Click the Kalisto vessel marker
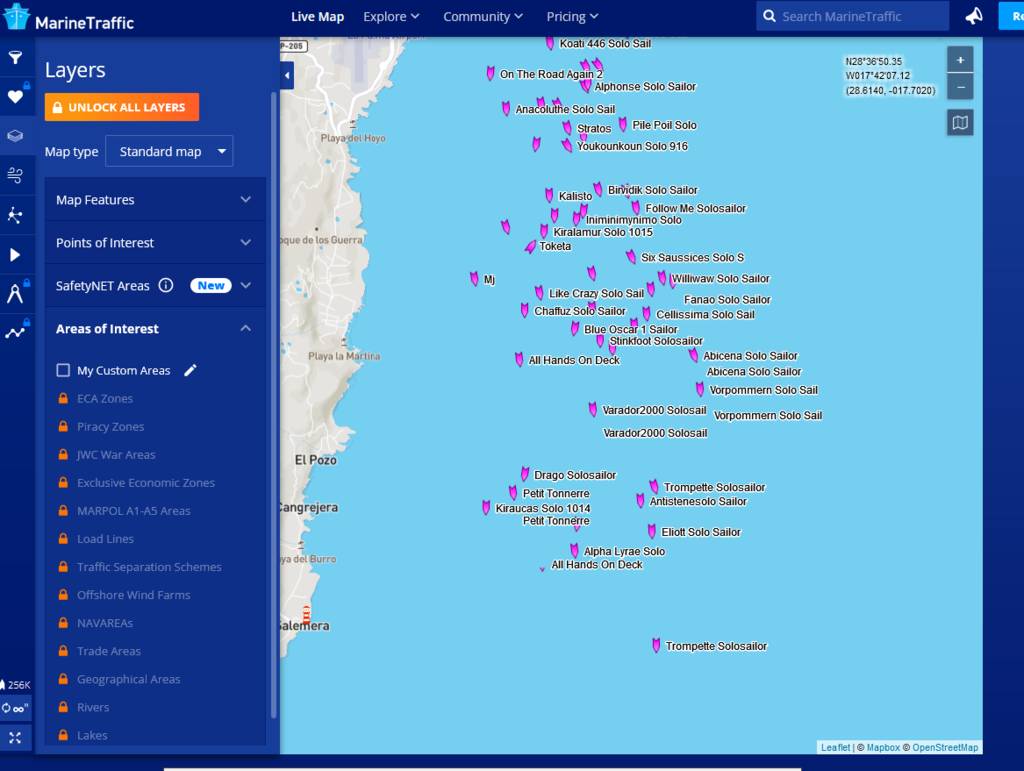The width and height of the screenshot is (1024, 771). pyautogui.click(x=549, y=195)
